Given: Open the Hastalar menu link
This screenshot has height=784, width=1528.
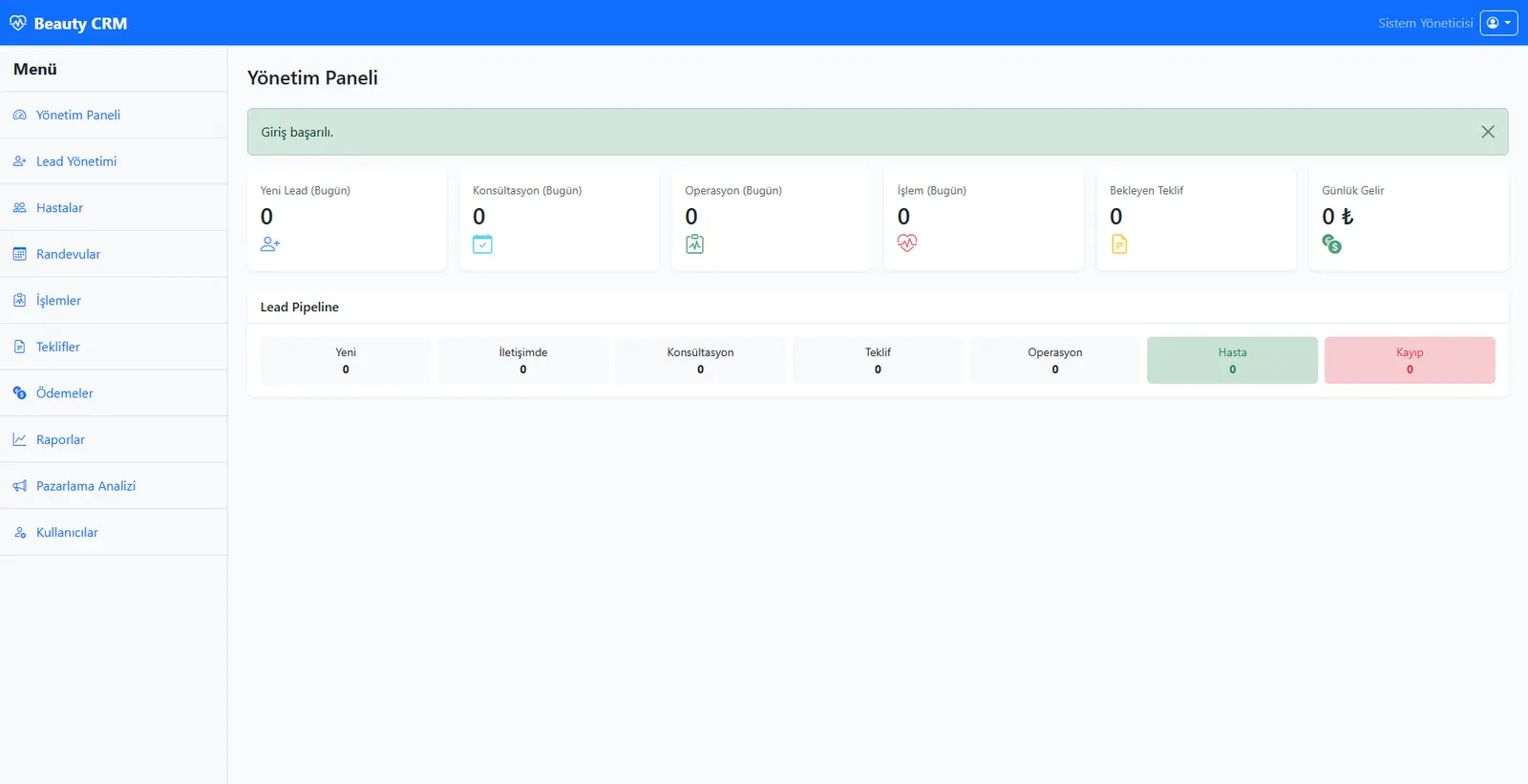Looking at the screenshot, I should pos(114,207).
